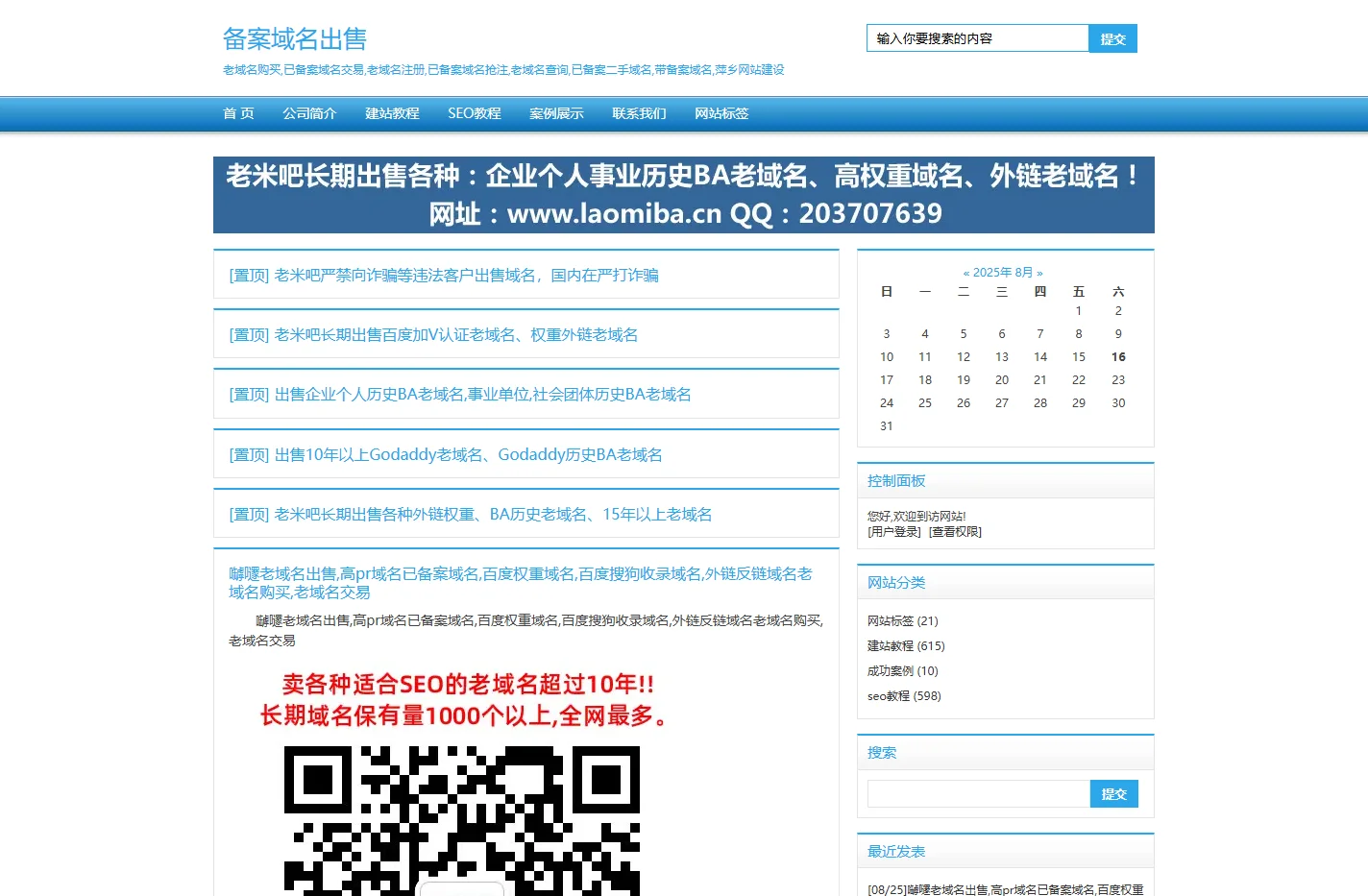
Task: Open 建站教程 in navigation bar
Action: (x=392, y=113)
